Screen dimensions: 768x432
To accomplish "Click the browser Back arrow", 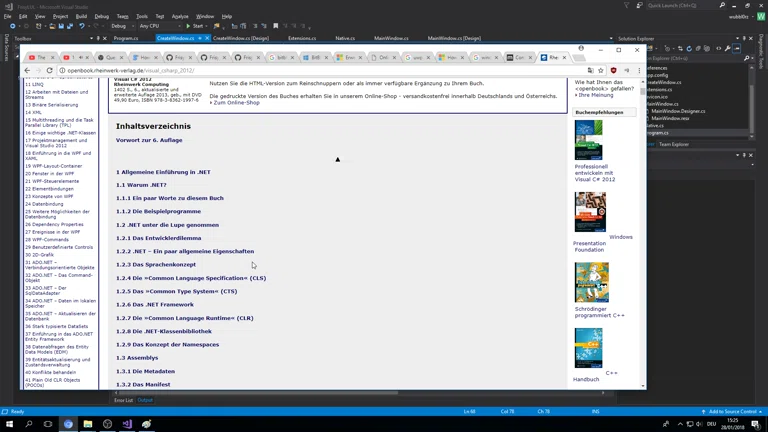I will tap(27, 71).
